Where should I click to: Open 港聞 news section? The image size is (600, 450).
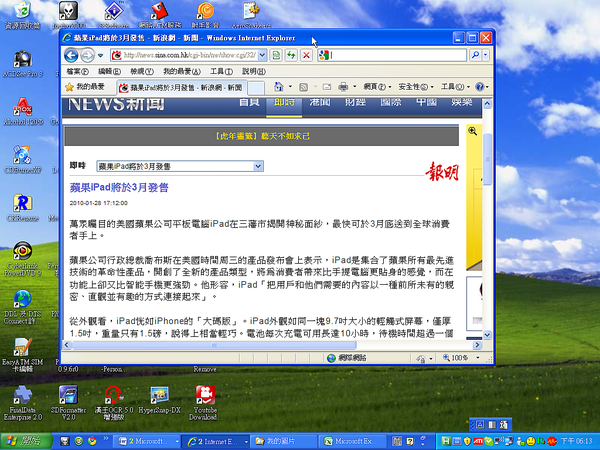click(320, 103)
